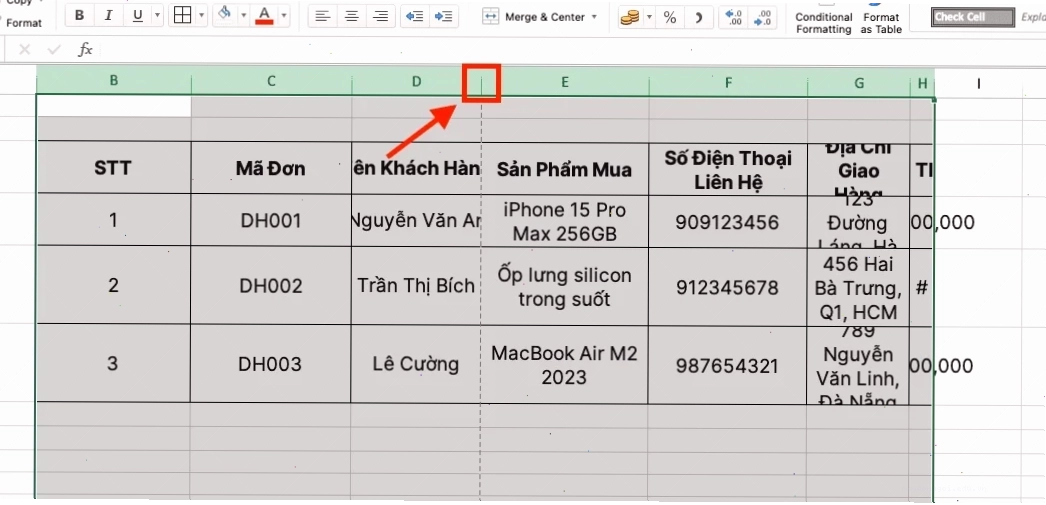Center text horizontally
The height and width of the screenshot is (505, 1046).
pyautogui.click(x=352, y=16)
